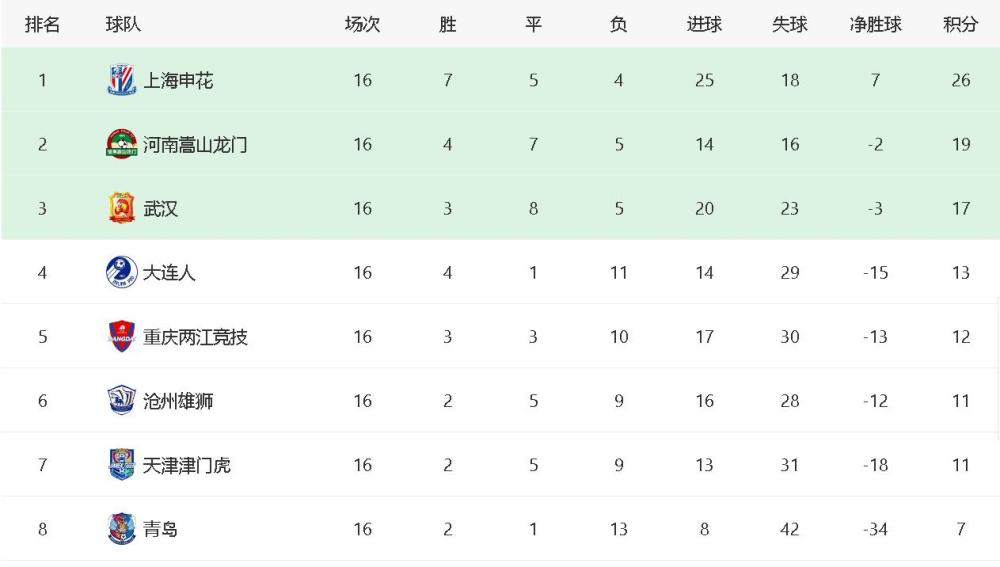Click the 净胜球 column header
The image size is (1000, 567).
(875, 24)
